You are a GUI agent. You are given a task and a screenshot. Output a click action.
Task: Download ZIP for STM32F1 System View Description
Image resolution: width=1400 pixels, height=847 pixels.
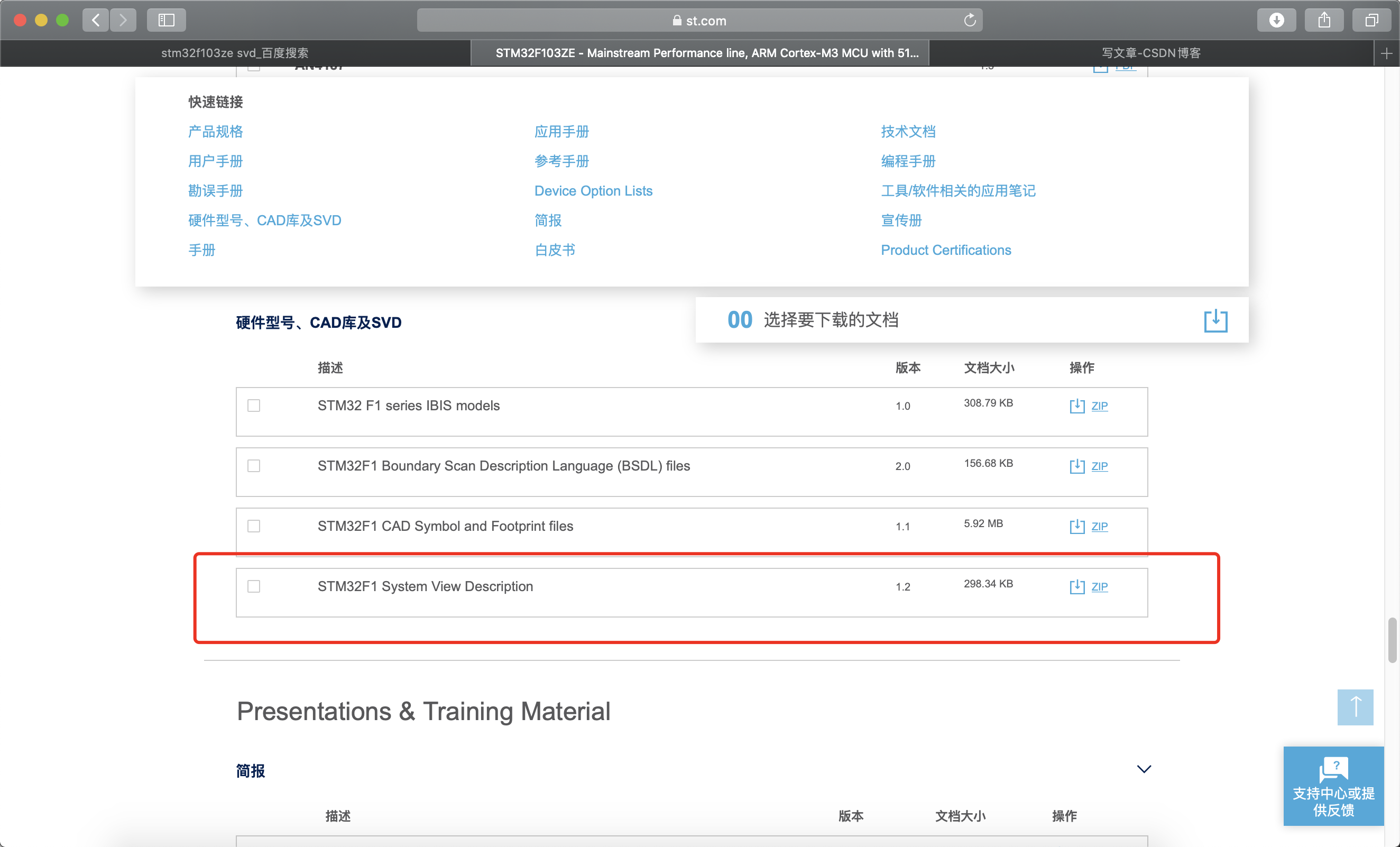click(x=1099, y=586)
